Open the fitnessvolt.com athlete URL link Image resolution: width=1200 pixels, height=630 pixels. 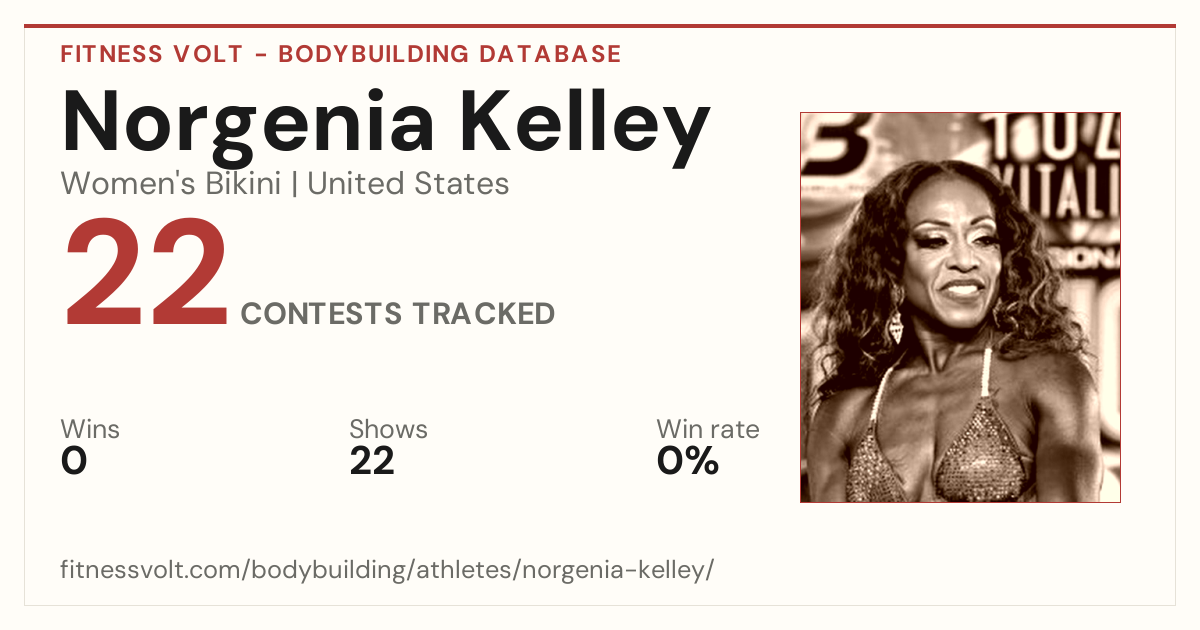point(387,571)
